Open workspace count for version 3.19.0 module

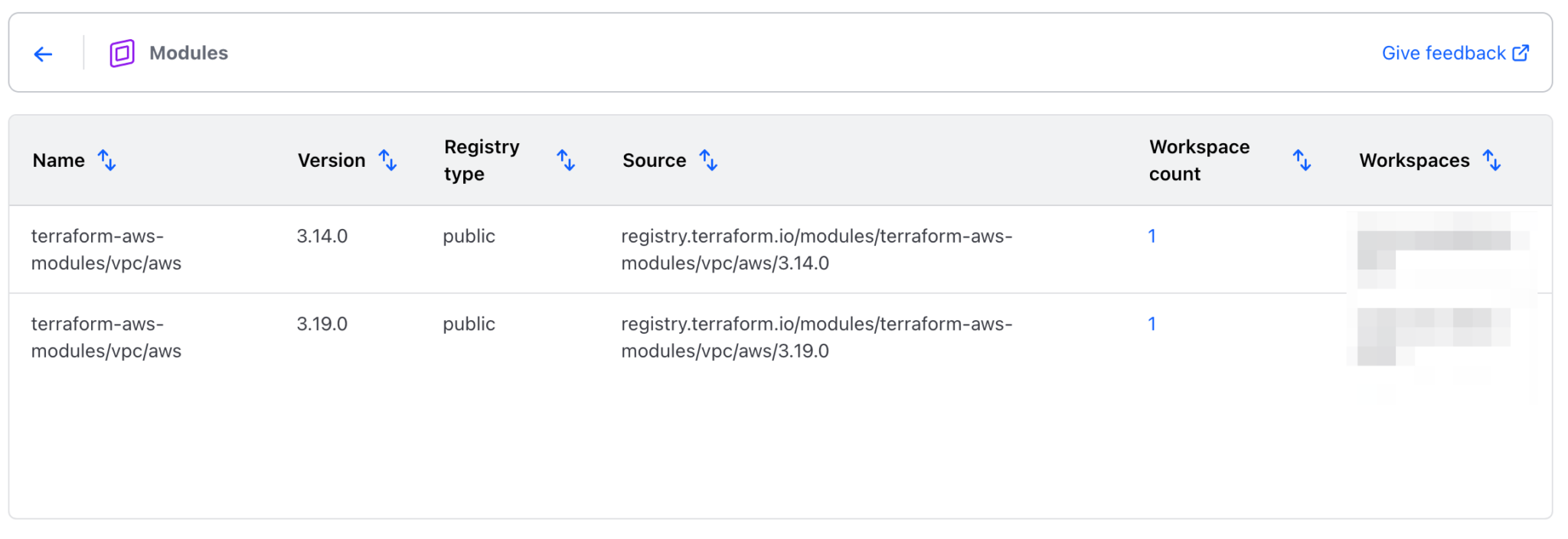click(1152, 324)
